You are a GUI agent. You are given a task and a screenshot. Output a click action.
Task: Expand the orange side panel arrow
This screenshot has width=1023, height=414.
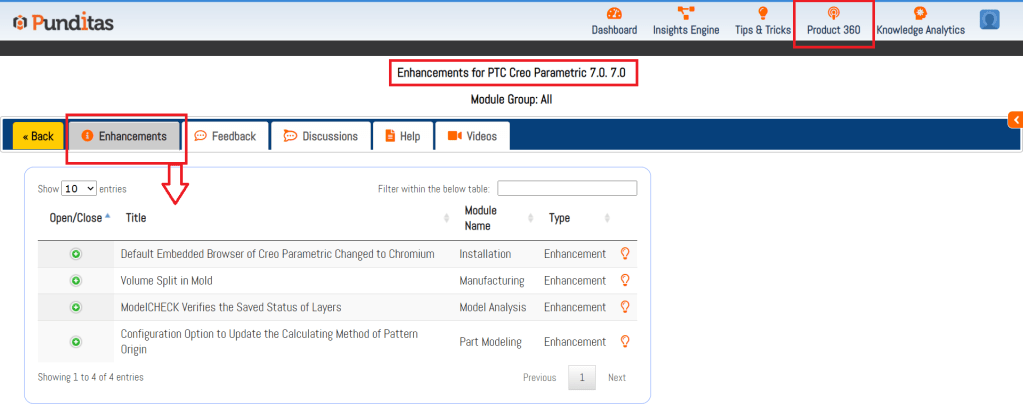tap(1016, 120)
